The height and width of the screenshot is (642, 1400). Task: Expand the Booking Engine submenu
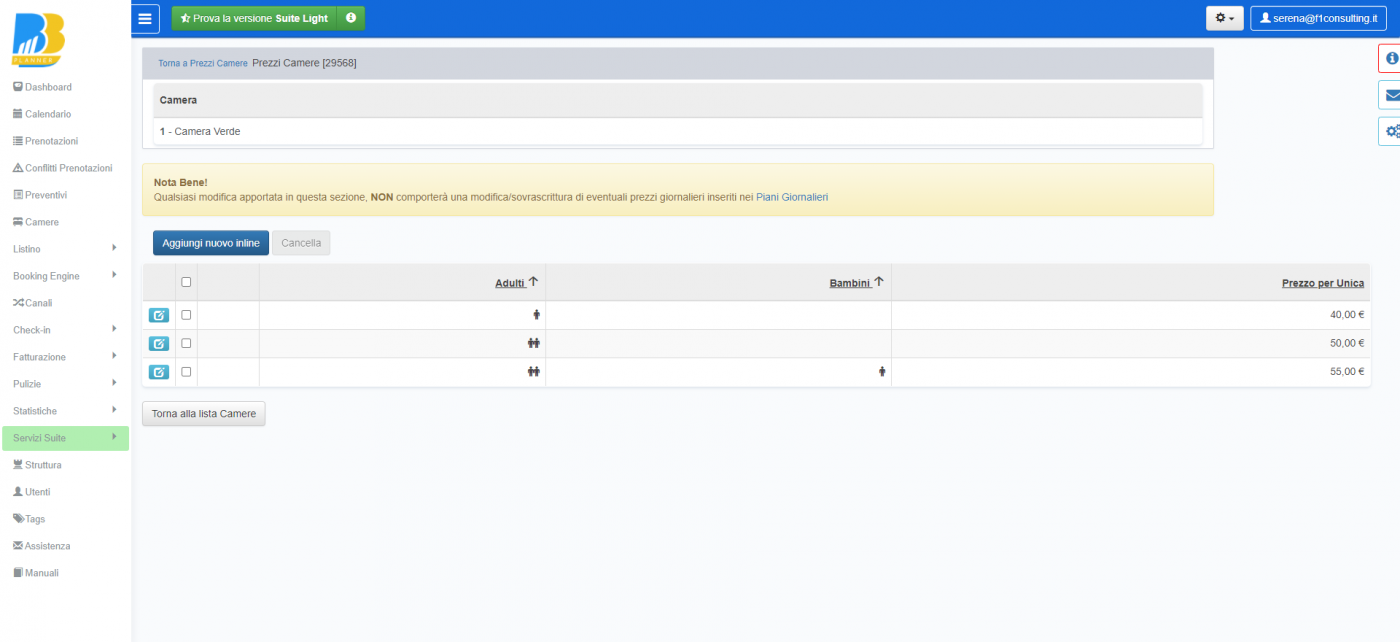tap(65, 276)
